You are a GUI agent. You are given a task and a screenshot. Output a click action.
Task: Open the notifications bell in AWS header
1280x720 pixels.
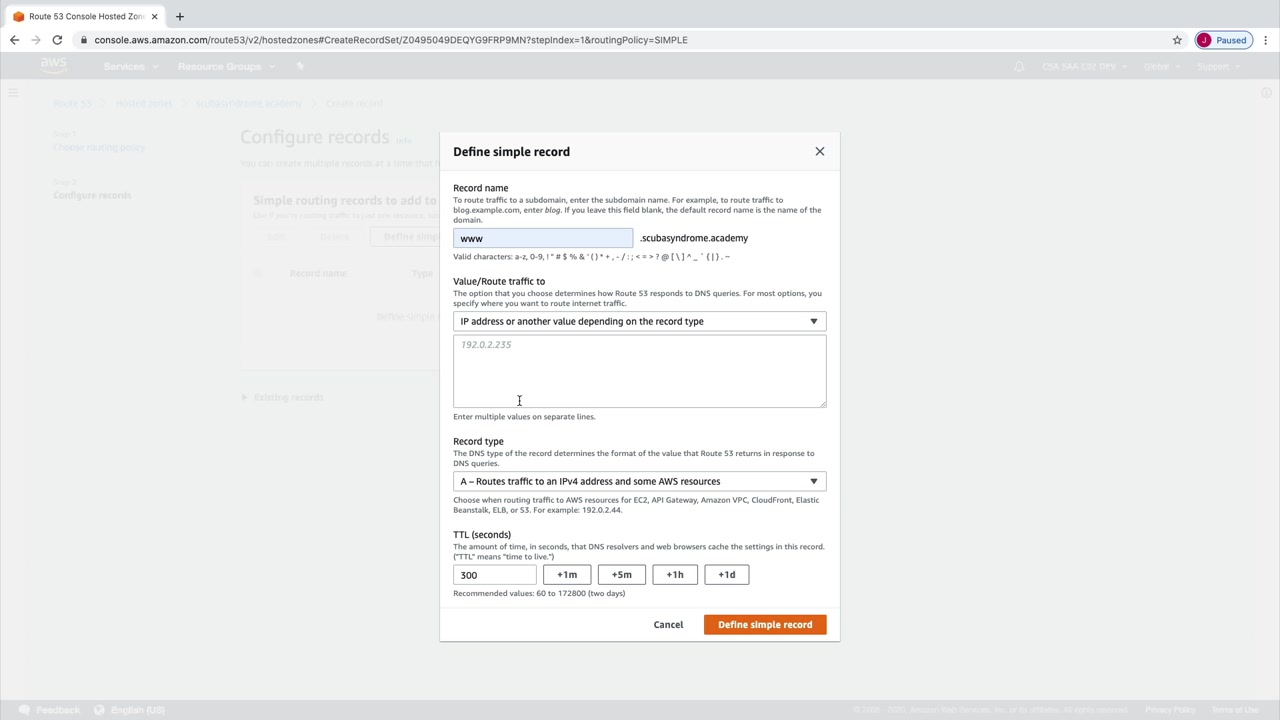coord(1019,66)
